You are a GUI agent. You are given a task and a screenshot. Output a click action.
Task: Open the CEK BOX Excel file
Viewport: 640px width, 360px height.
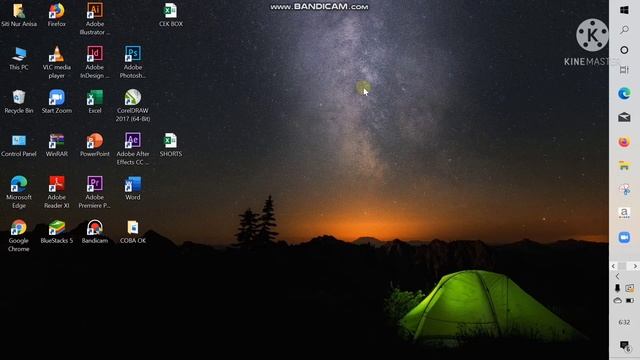(x=171, y=15)
